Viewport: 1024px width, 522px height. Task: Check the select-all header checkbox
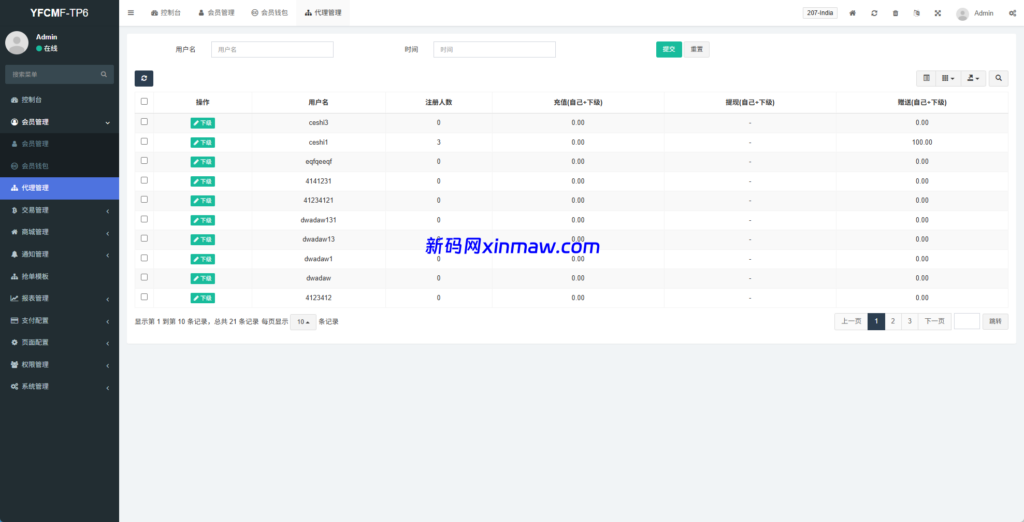144,101
